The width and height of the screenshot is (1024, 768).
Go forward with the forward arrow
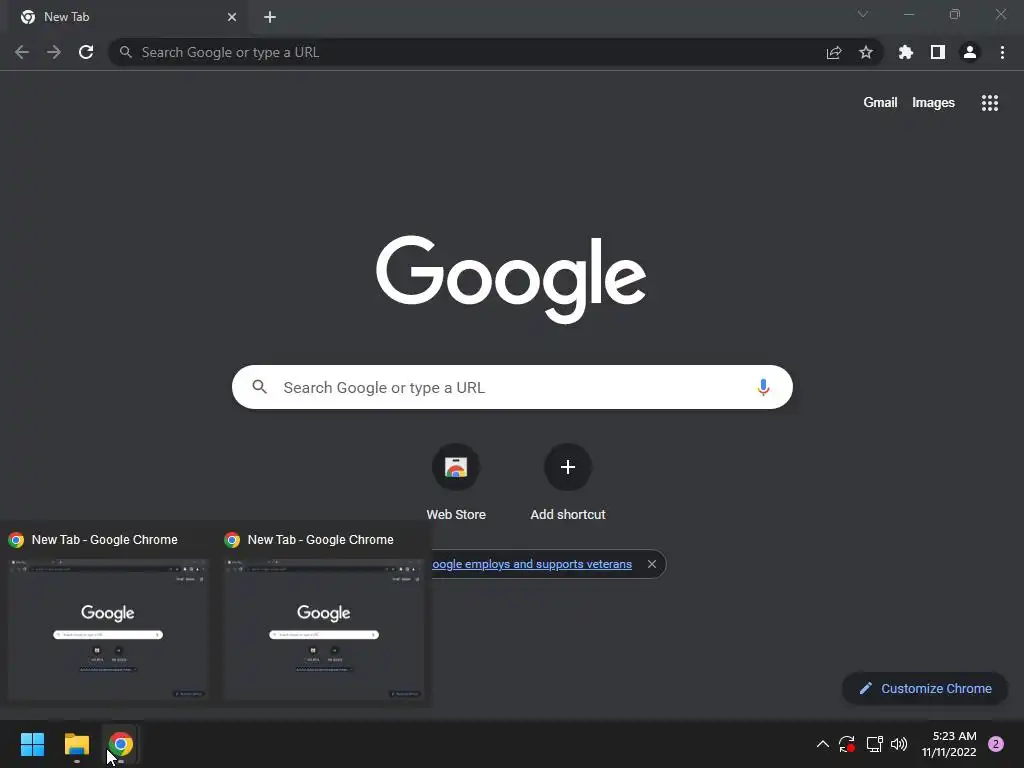tap(54, 52)
